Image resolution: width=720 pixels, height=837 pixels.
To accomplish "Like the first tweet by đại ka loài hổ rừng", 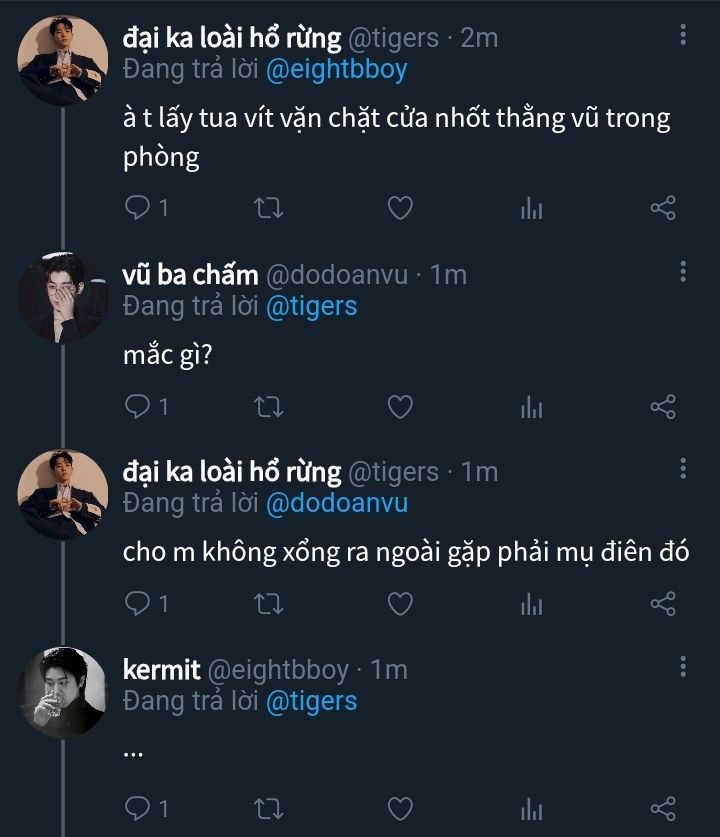I will point(400,208).
